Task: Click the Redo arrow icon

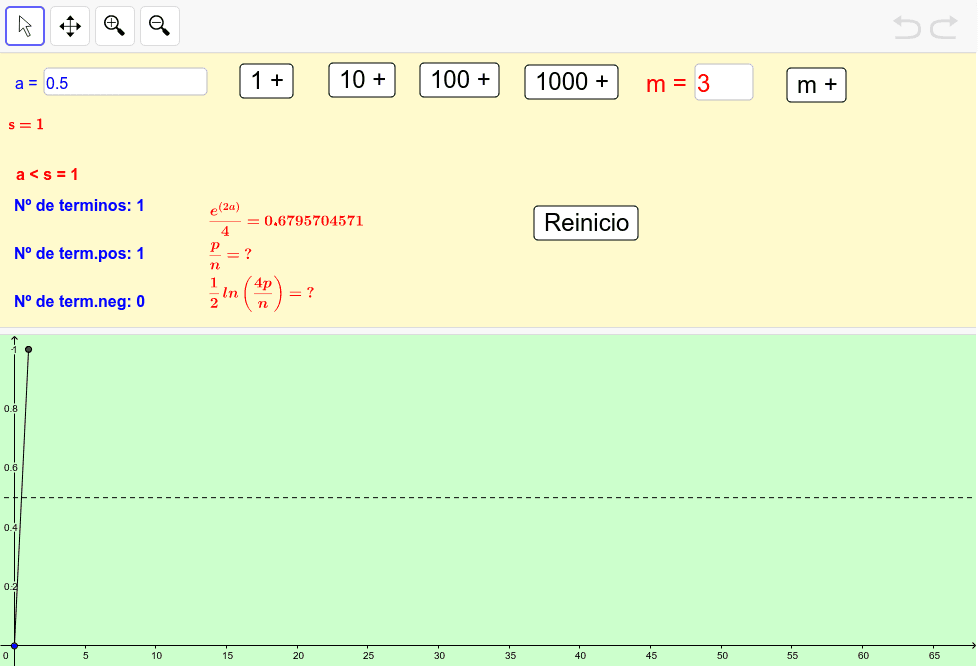Action: tap(944, 27)
